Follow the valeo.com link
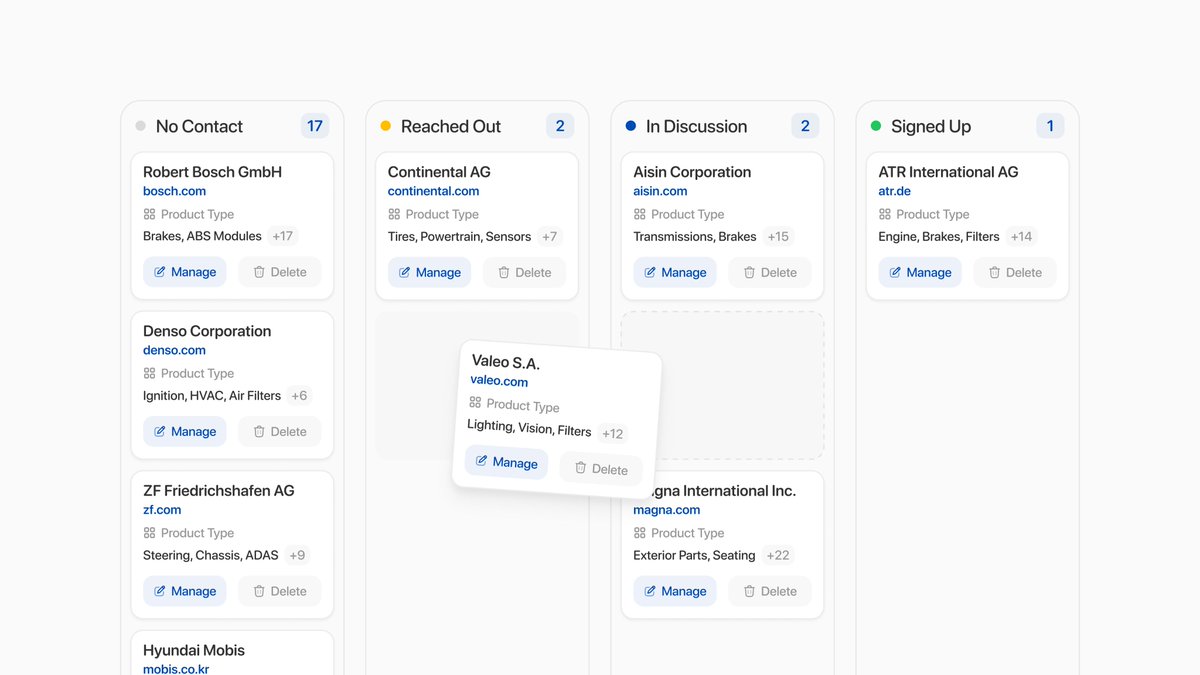Viewport: 1200px width, 675px height. 499,381
